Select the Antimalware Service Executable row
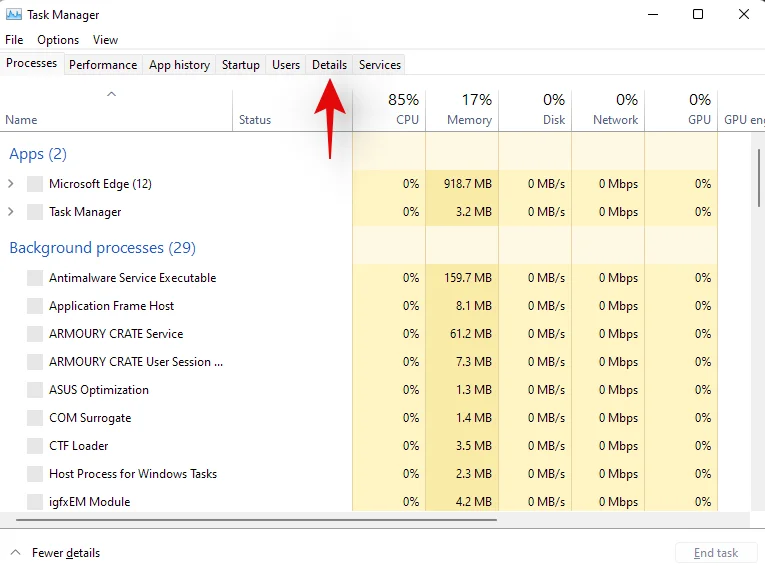765x573 pixels. click(359, 278)
